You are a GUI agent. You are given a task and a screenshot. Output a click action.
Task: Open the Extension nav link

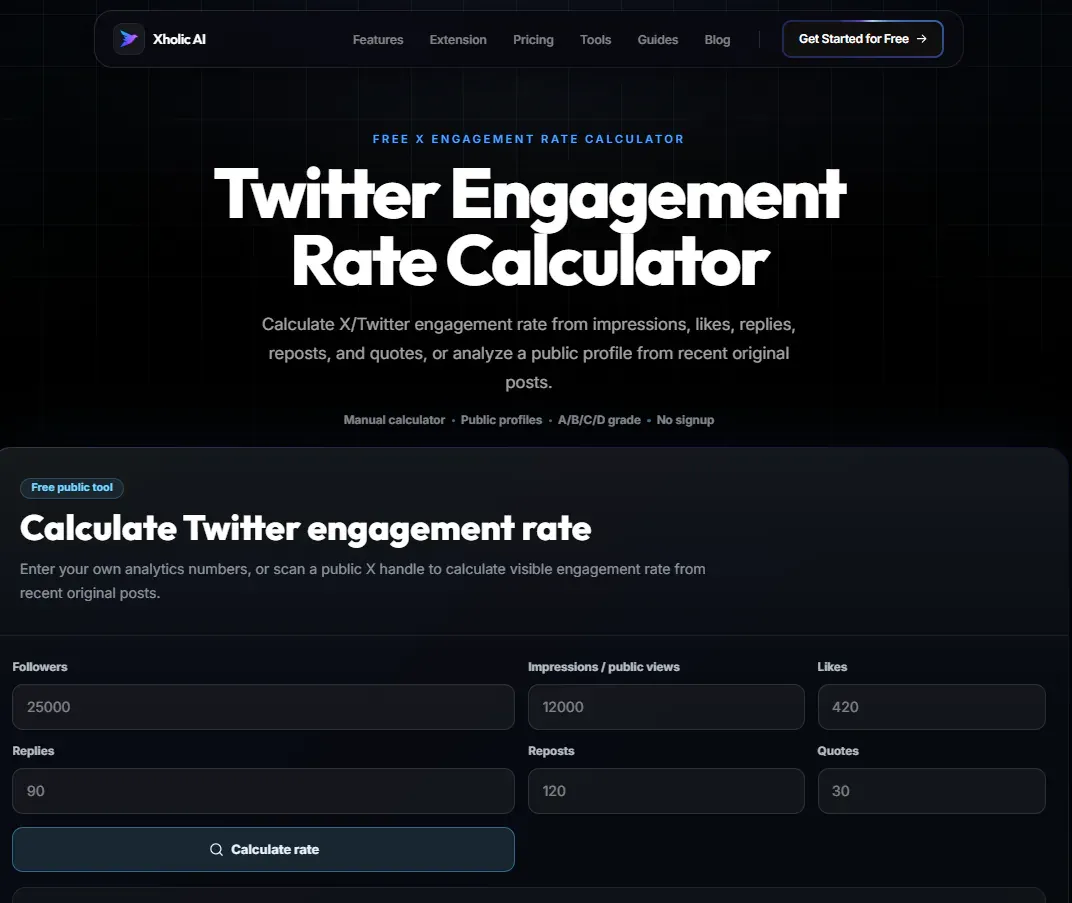coord(458,40)
